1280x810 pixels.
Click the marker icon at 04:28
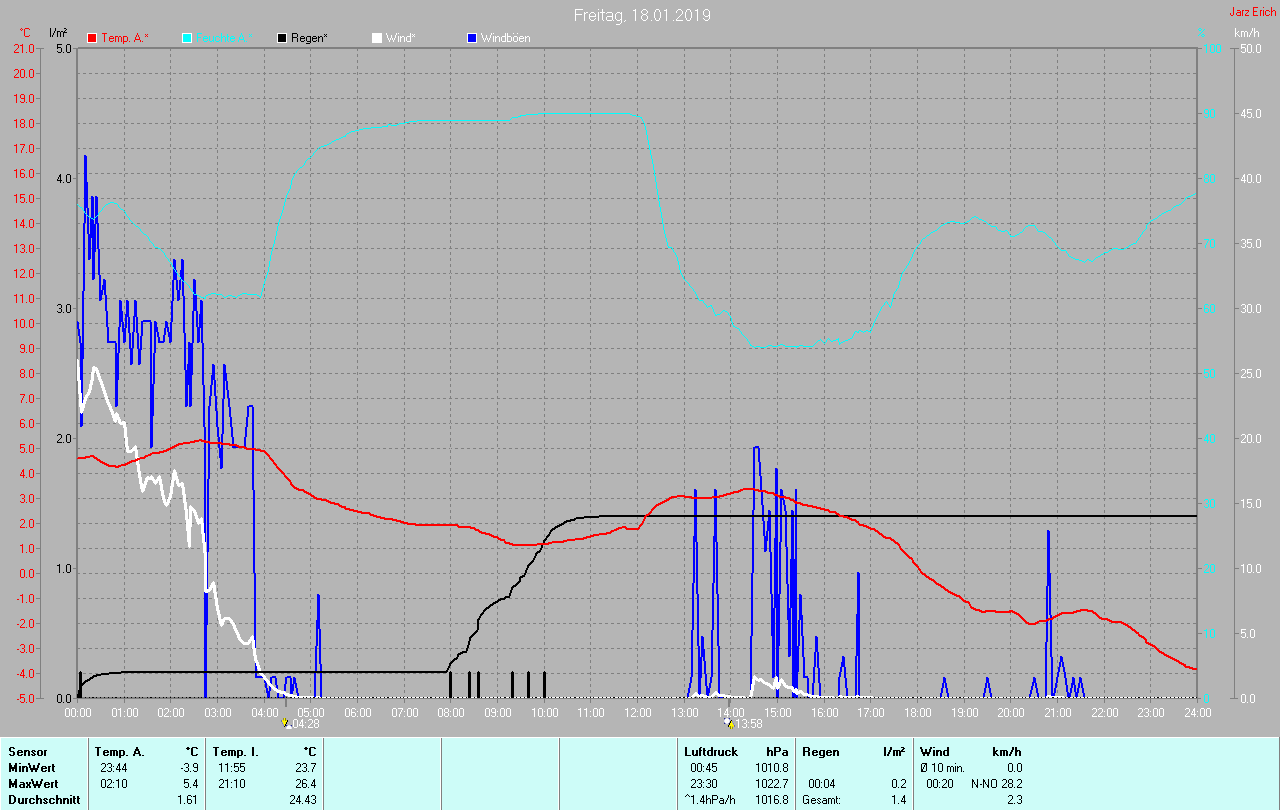pos(285,722)
